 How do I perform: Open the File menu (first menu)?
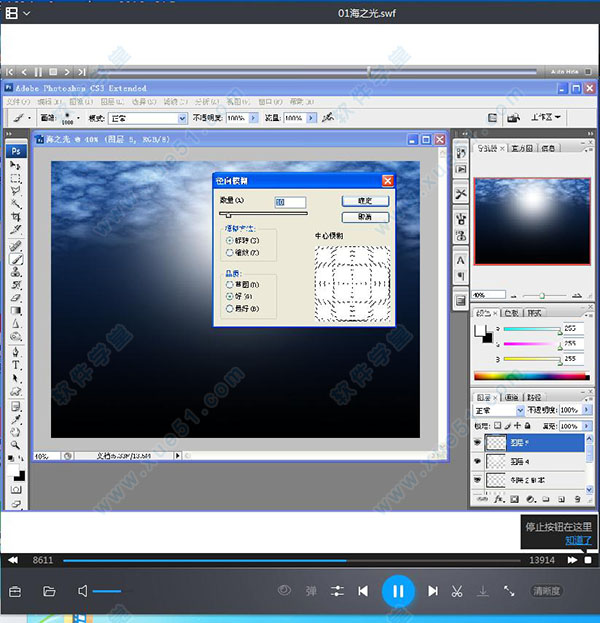coord(18,102)
